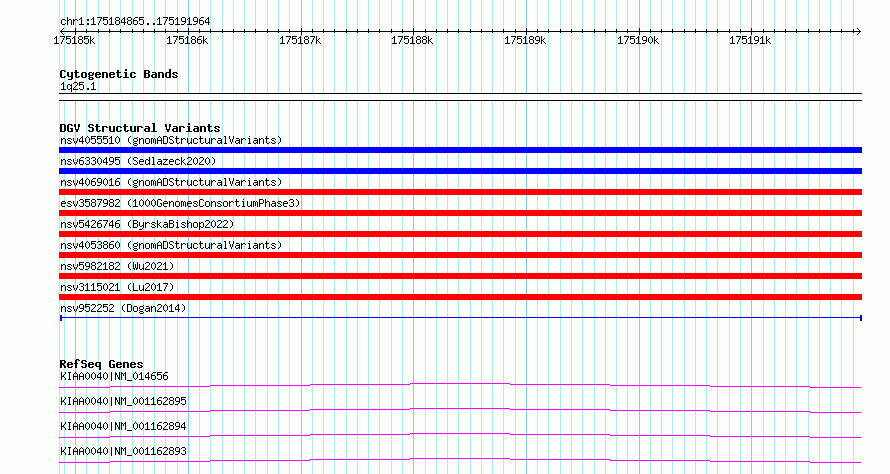Screen dimensions: 890x474
Task: Open variant nsv3115021 (Lu2017)
Action: 117,287
